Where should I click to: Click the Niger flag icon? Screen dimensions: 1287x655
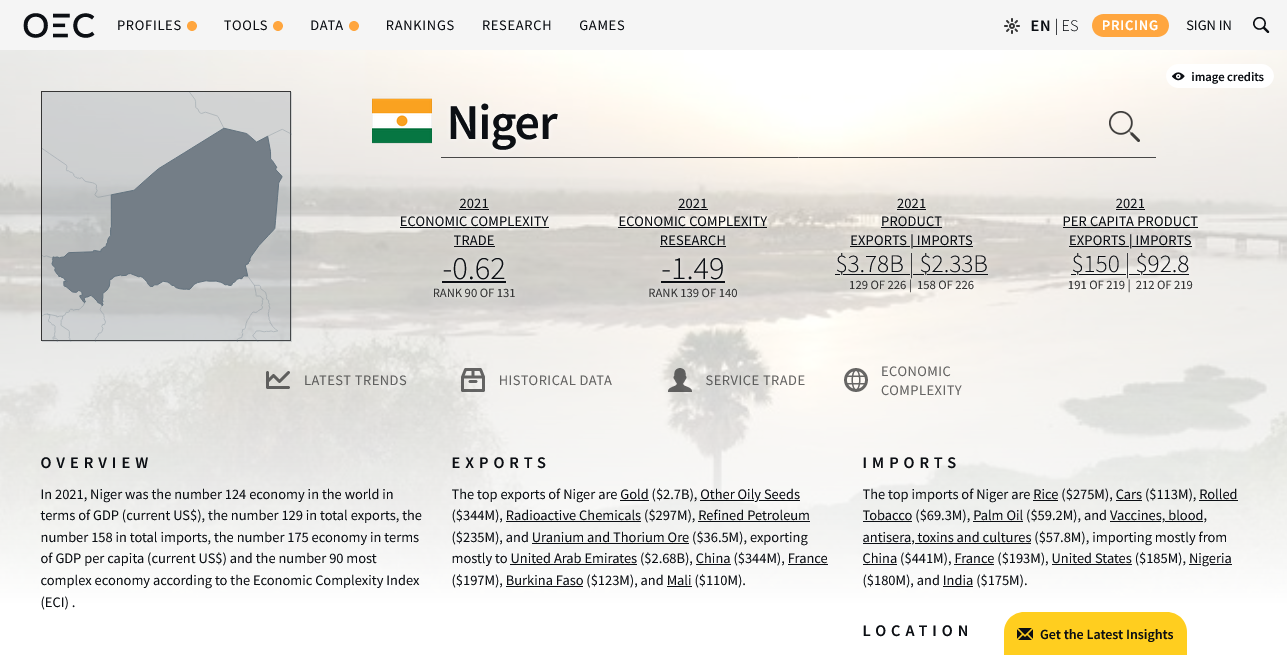(402, 121)
